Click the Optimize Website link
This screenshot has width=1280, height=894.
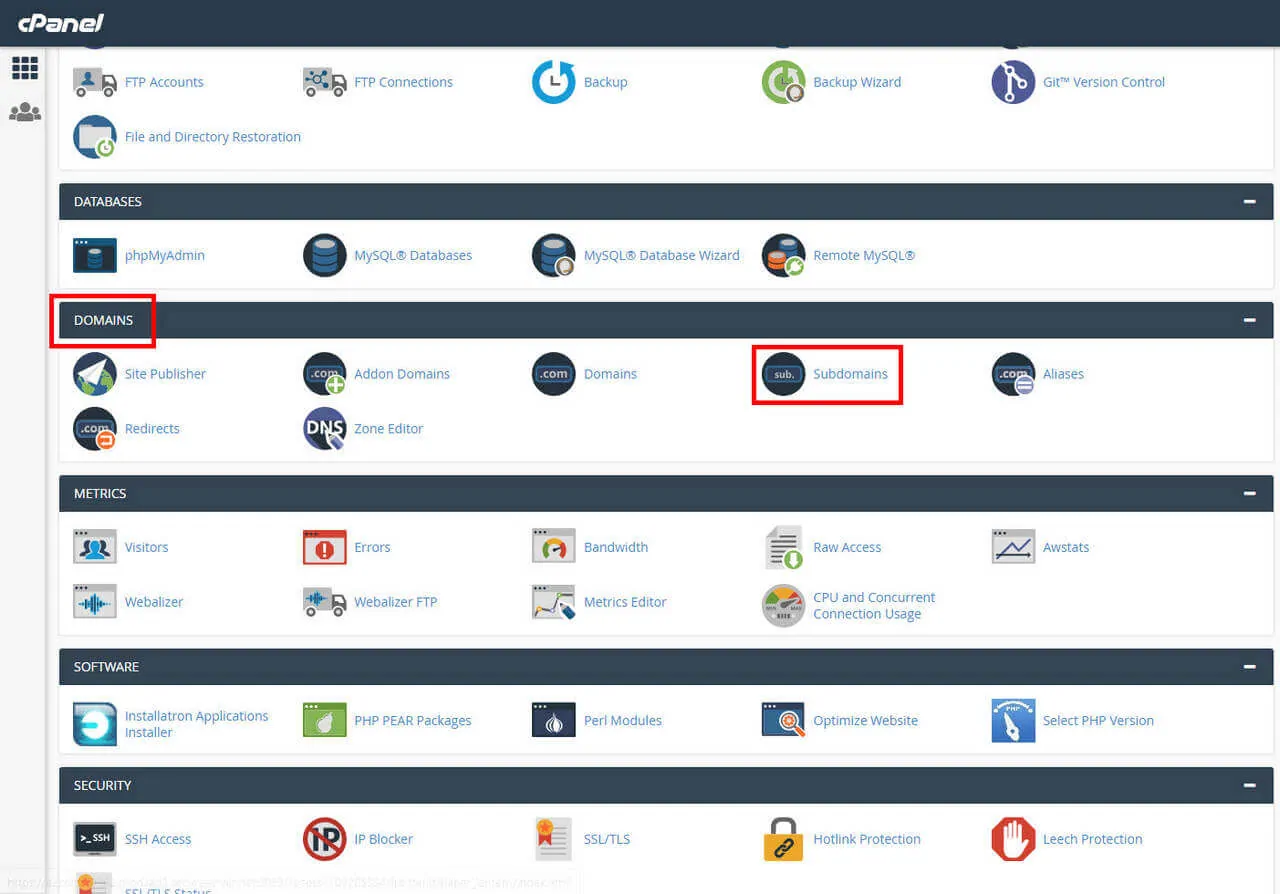(865, 720)
